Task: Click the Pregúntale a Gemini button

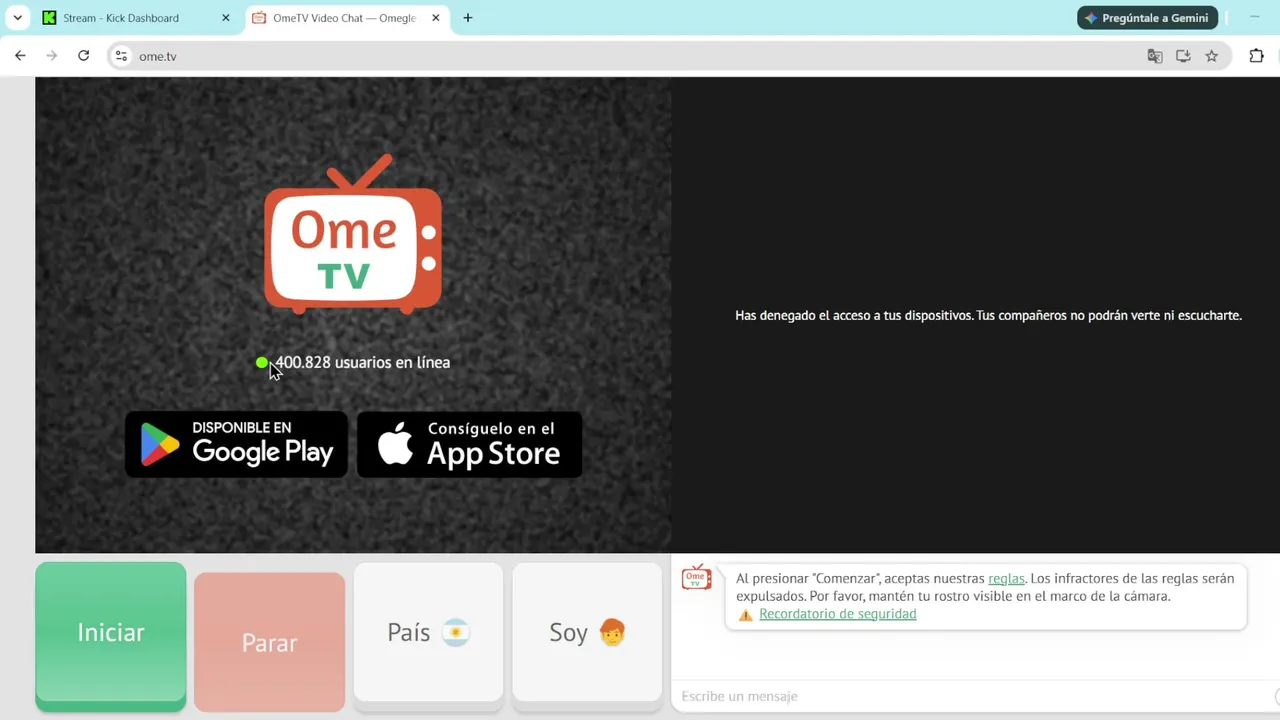Action: (x=1148, y=18)
